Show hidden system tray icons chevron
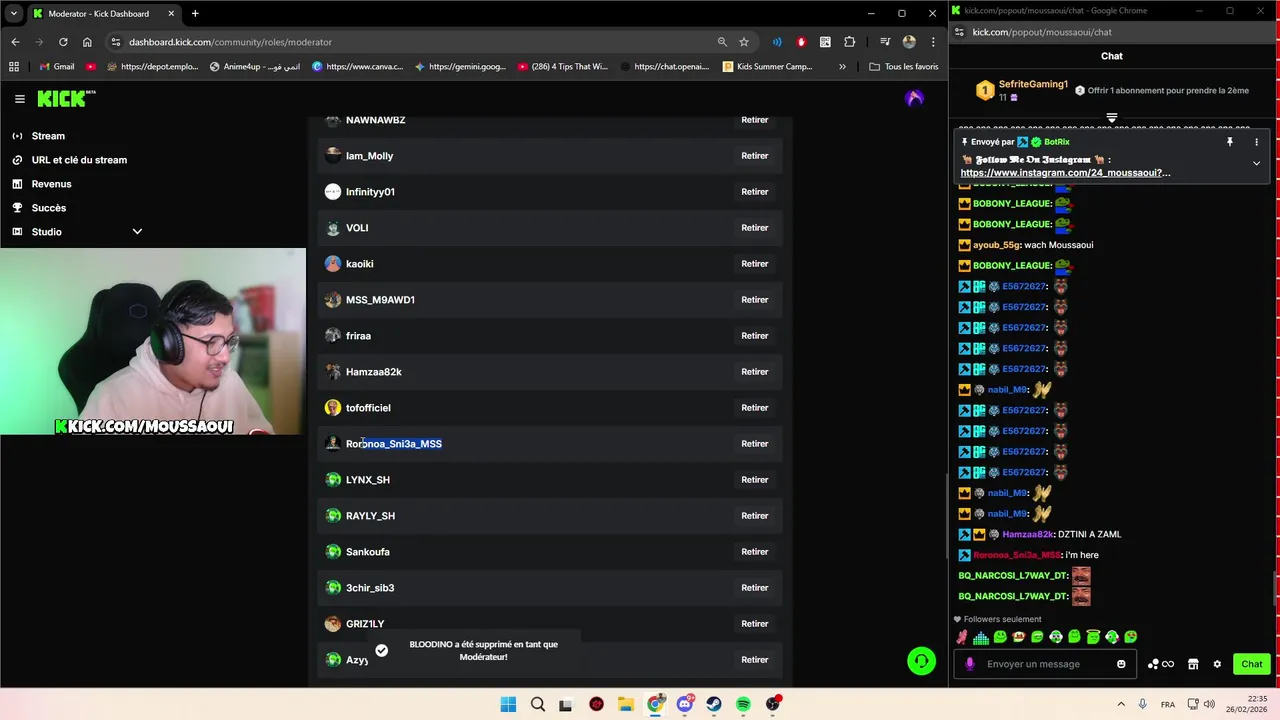This screenshot has width=1280, height=720. coord(1121,704)
